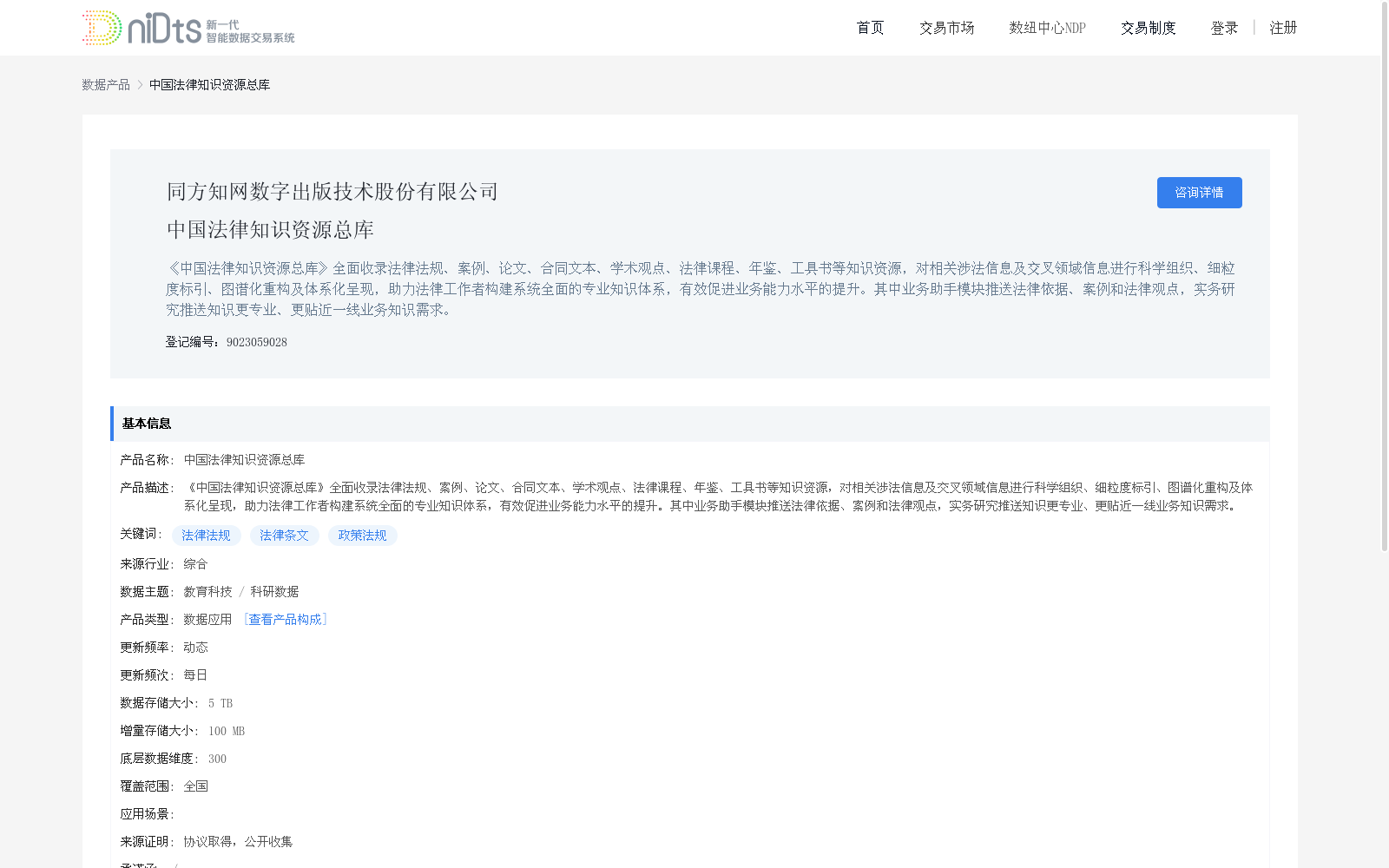Click the 来源行业 value 综合
The image size is (1389, 868).
click(x=195, y=563)
